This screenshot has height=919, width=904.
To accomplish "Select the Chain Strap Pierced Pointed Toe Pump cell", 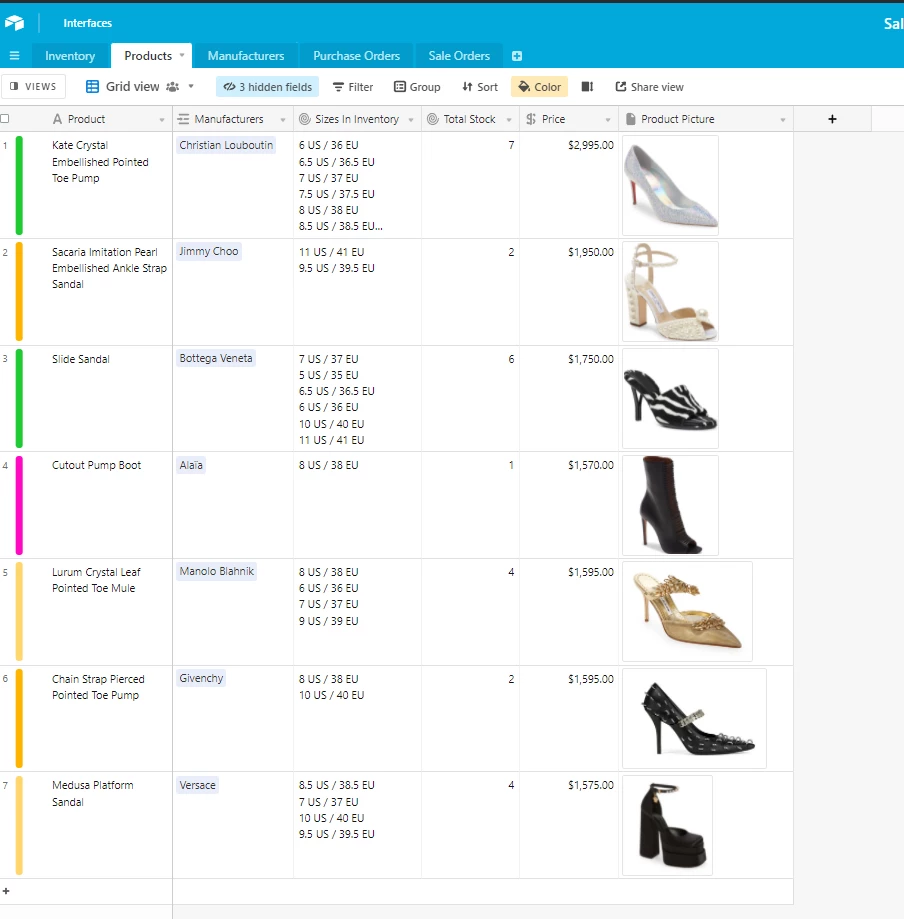I will coord(100,718).
